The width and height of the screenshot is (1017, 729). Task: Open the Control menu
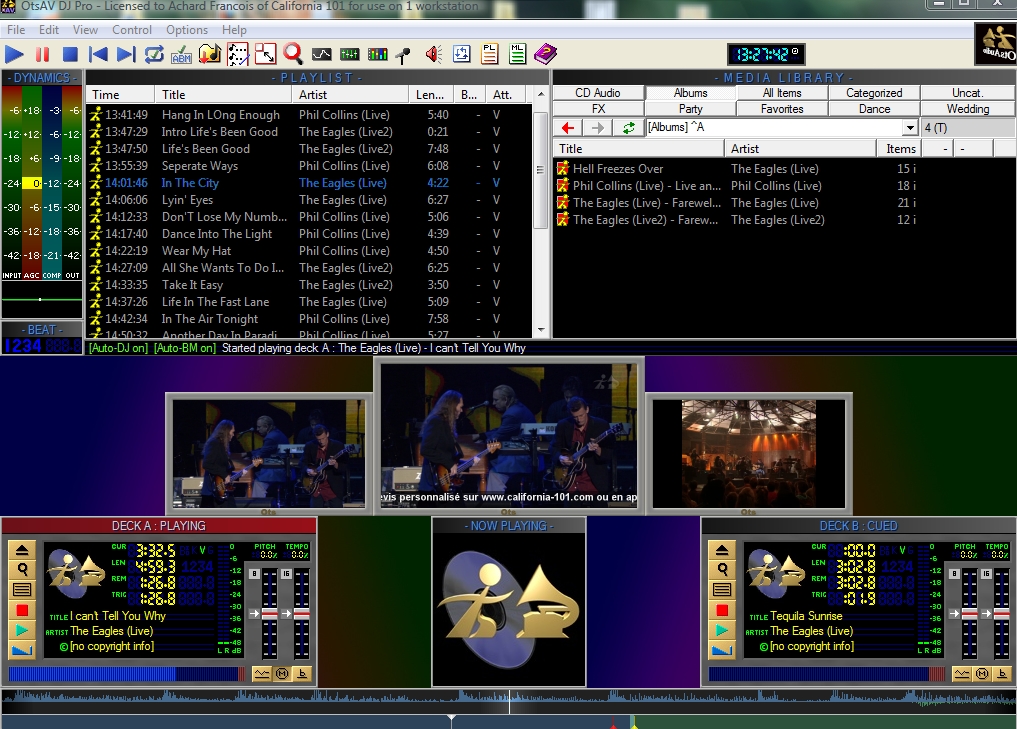pyautogui.click(x=132, y=30)
